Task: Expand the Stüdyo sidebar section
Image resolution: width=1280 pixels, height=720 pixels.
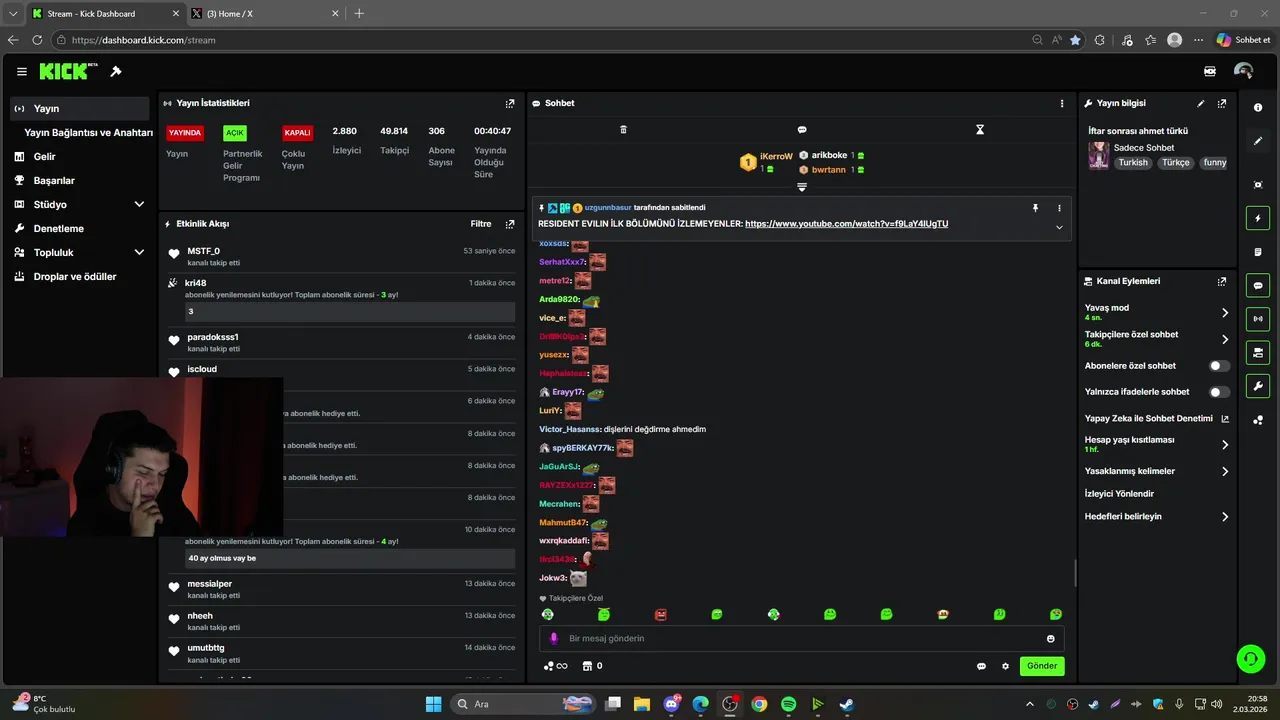Action: [x=139, y=204]
